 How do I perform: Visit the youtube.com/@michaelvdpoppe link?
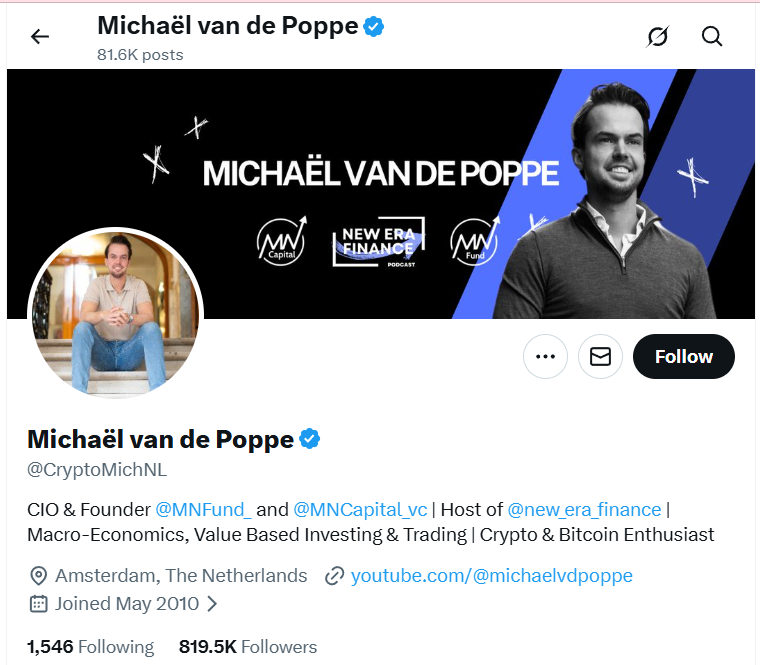(491, 576)
